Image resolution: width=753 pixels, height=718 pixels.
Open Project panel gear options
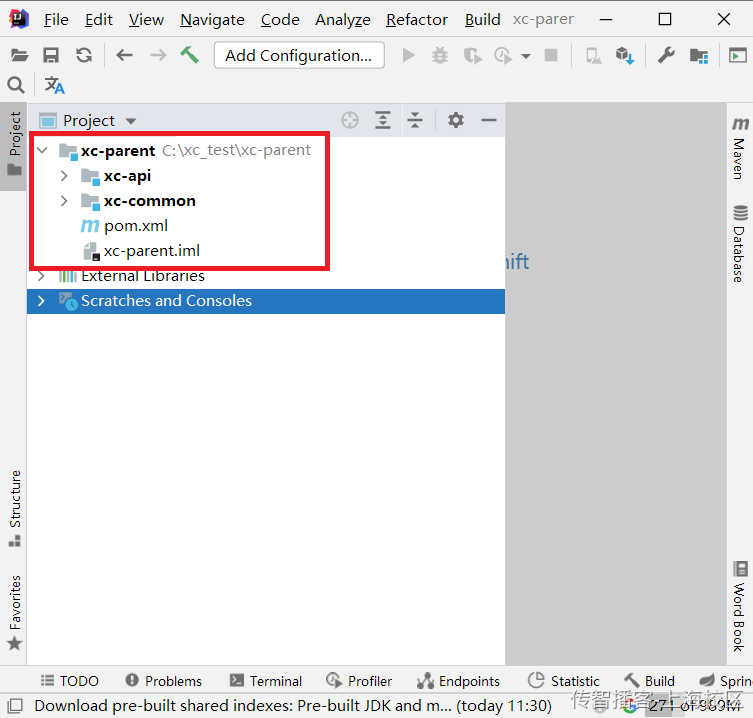coord(456,120)
